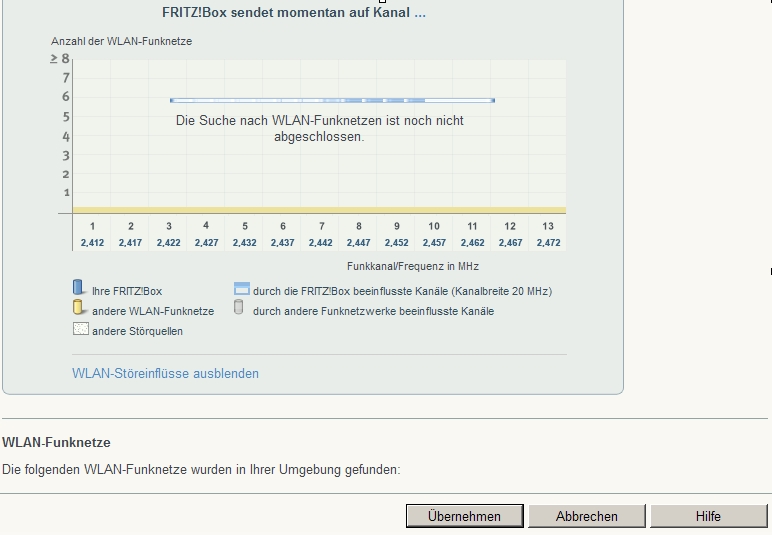Click channel 13 frequency 2,472 label
Image resolution: width=772 pixels, height=535 pixels.
pyautogui.click(x=548, y=243)
